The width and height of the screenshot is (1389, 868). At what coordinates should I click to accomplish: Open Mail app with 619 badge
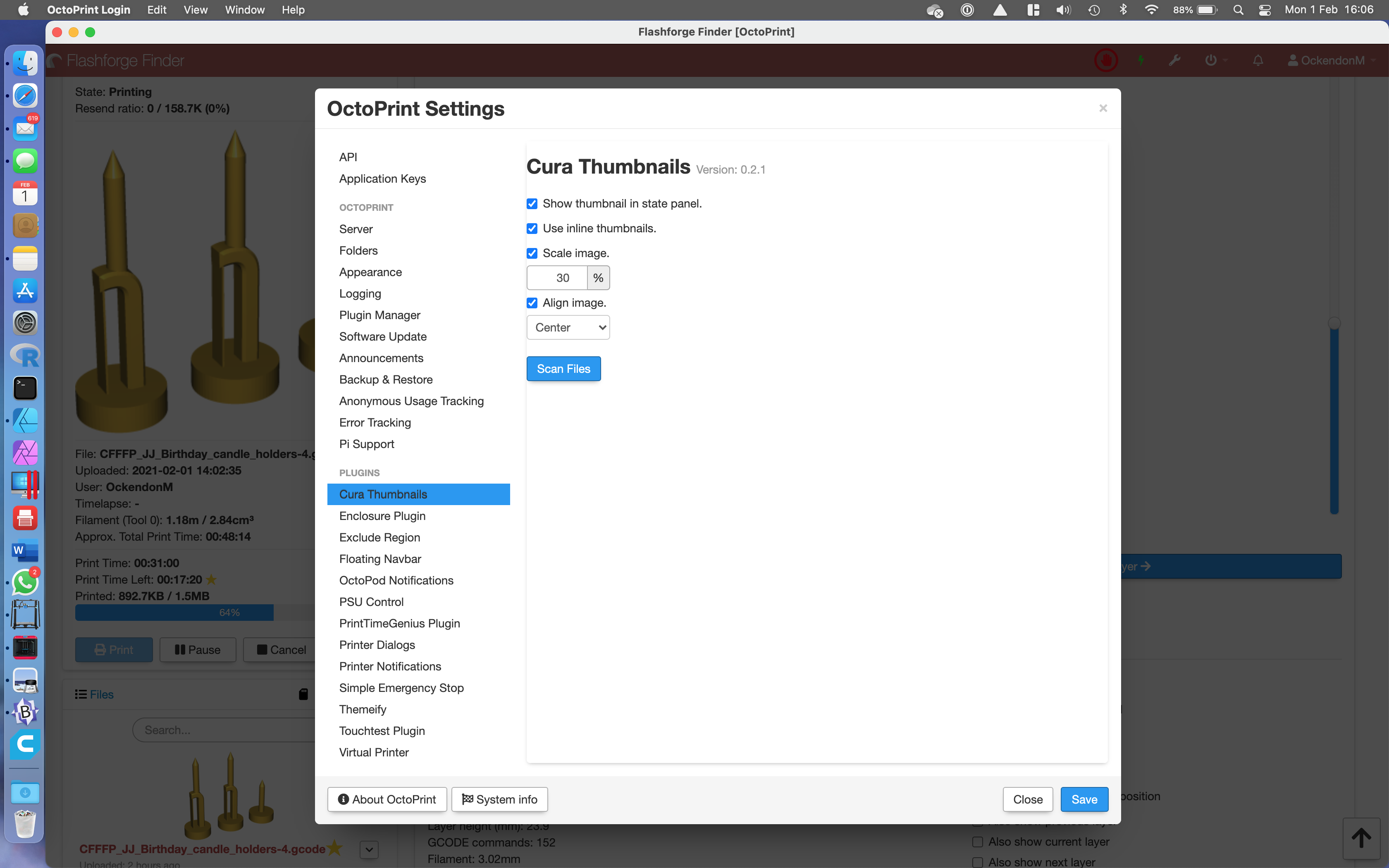pos(25,129)
